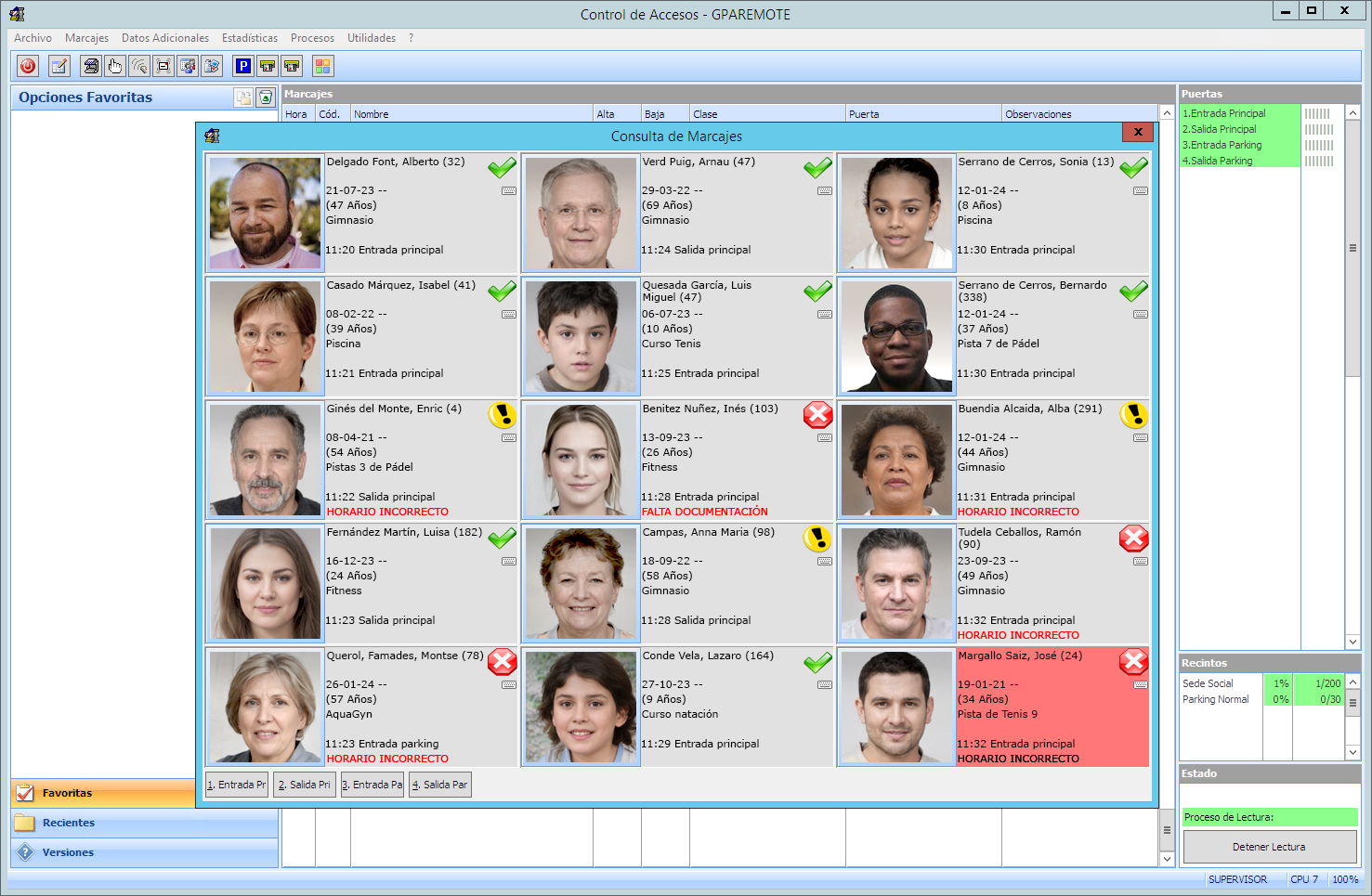Select the pointing hand manual entry icon
1372x896 pixels.
click(x=115, y=66)
